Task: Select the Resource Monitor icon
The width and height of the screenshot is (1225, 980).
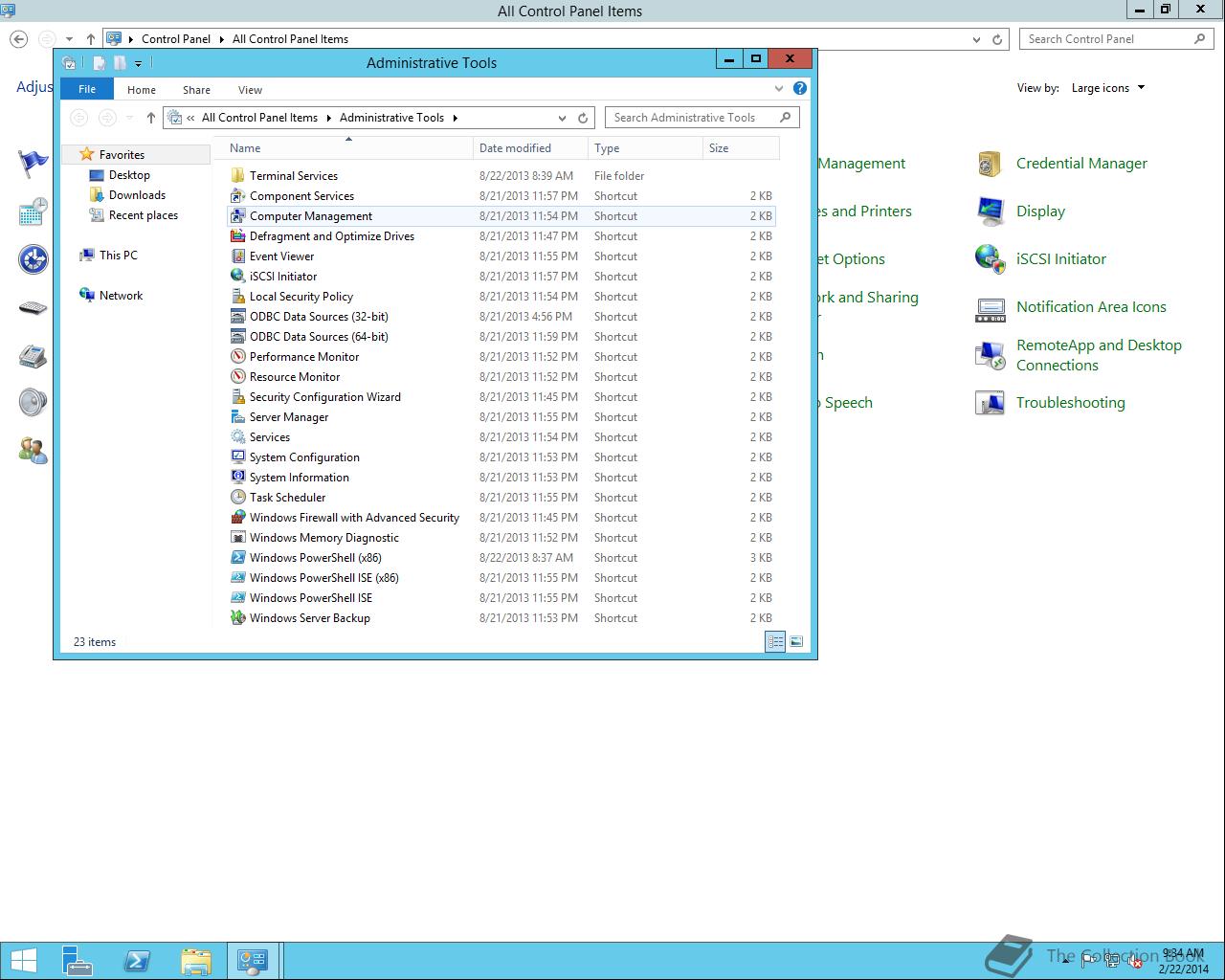Action: [x=237, y=377]
